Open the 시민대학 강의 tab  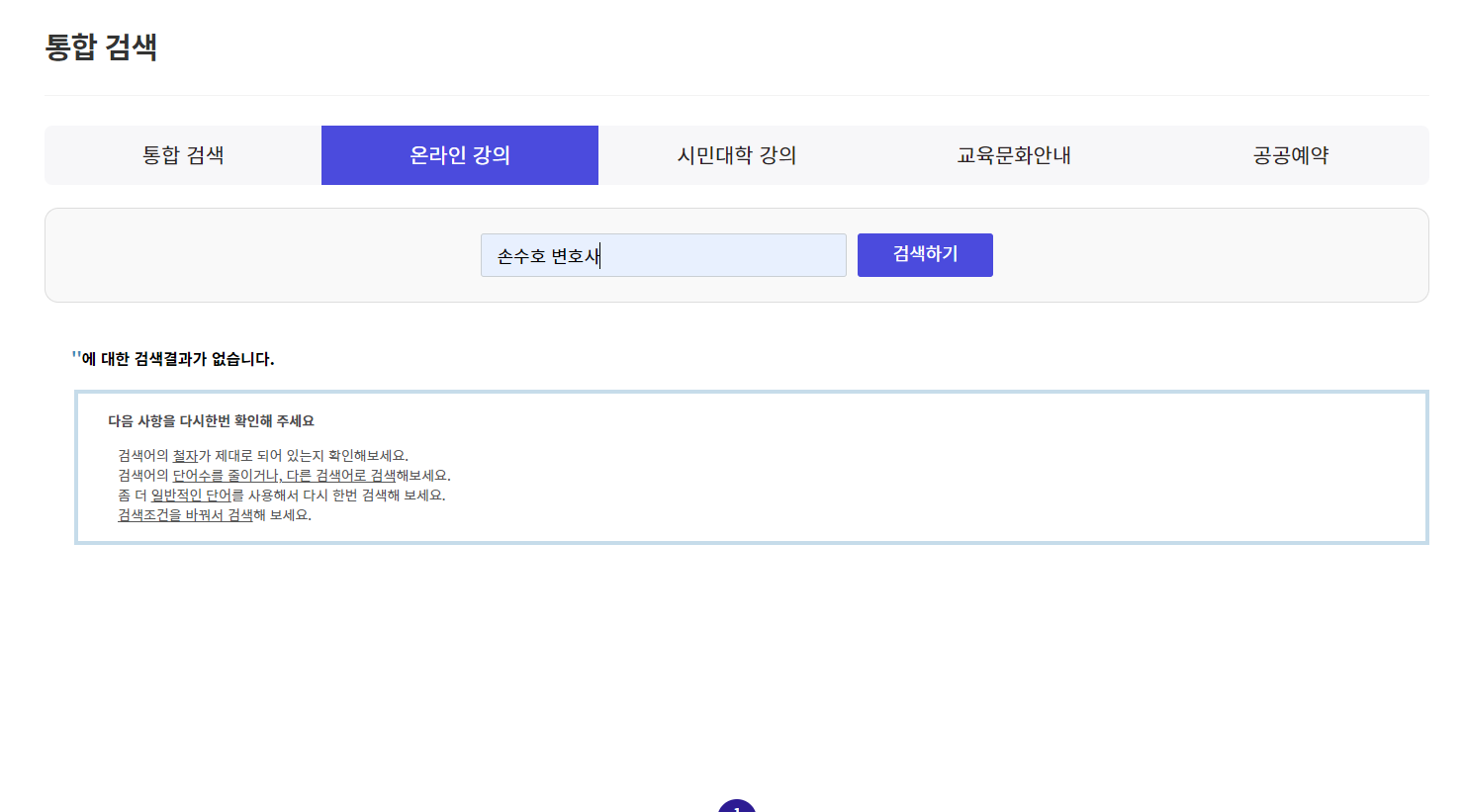tap(737, 155)
